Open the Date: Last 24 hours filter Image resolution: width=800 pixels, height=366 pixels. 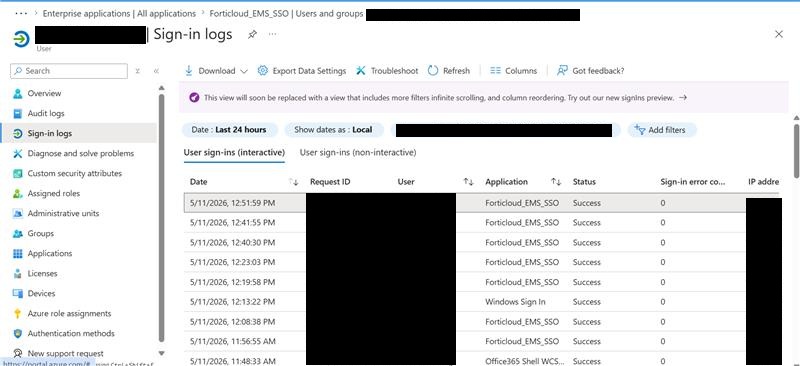tap(229, 130)
